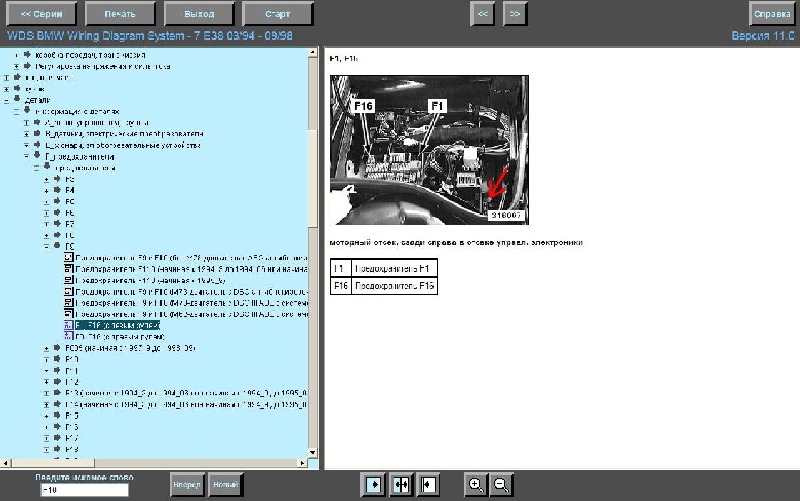Open the selected F1, F16 left-hand drive document icon

coord(69,325)
